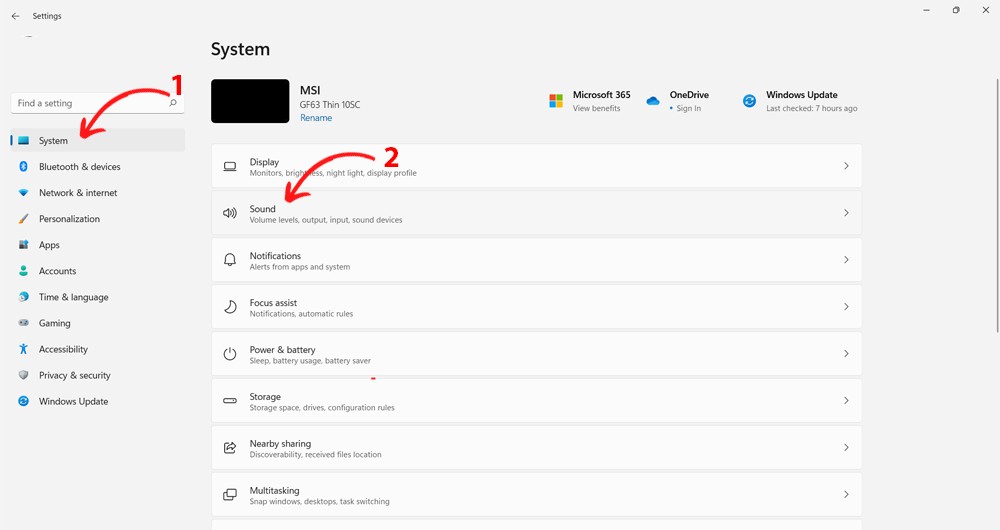Click the Multitasking windows icon
Viewport: 1000px width, 530px height.
[230, 494]
